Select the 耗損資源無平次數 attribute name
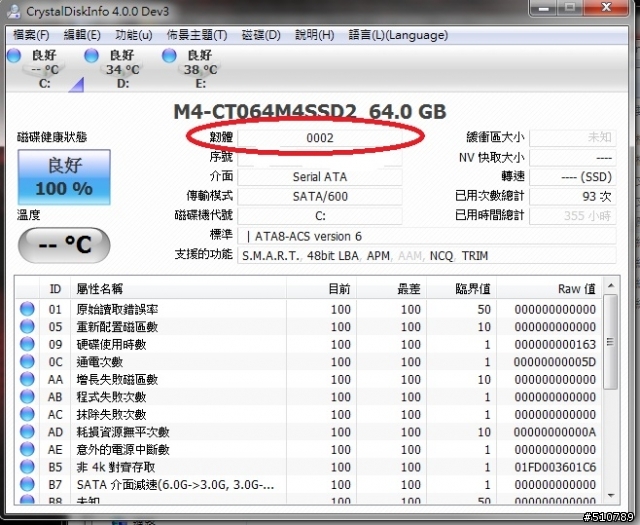The height and width of the screenshot is (525, 640). [123, 432]
